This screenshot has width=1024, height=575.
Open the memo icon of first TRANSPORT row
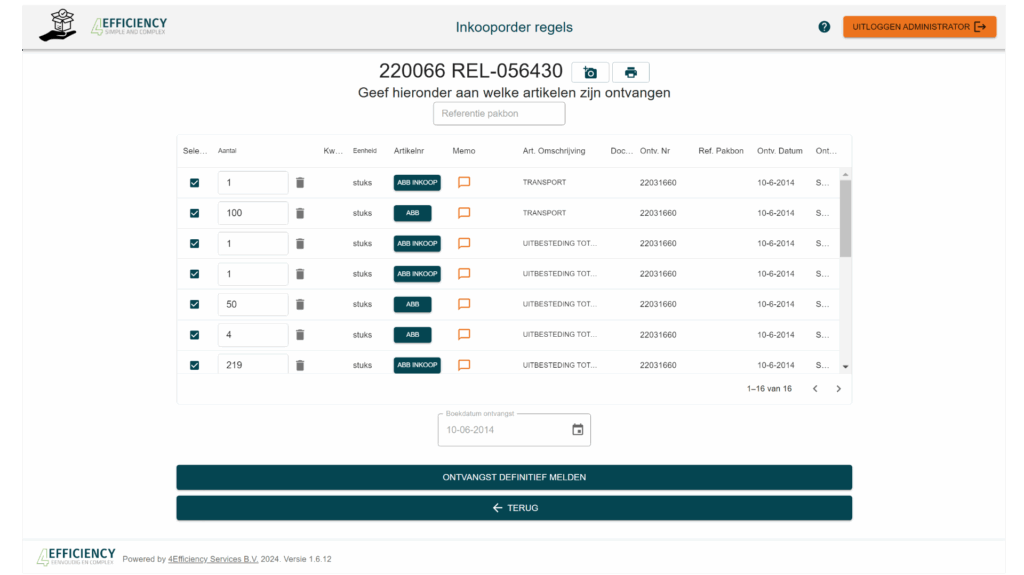pyautogui.click(x=464, y=183)
